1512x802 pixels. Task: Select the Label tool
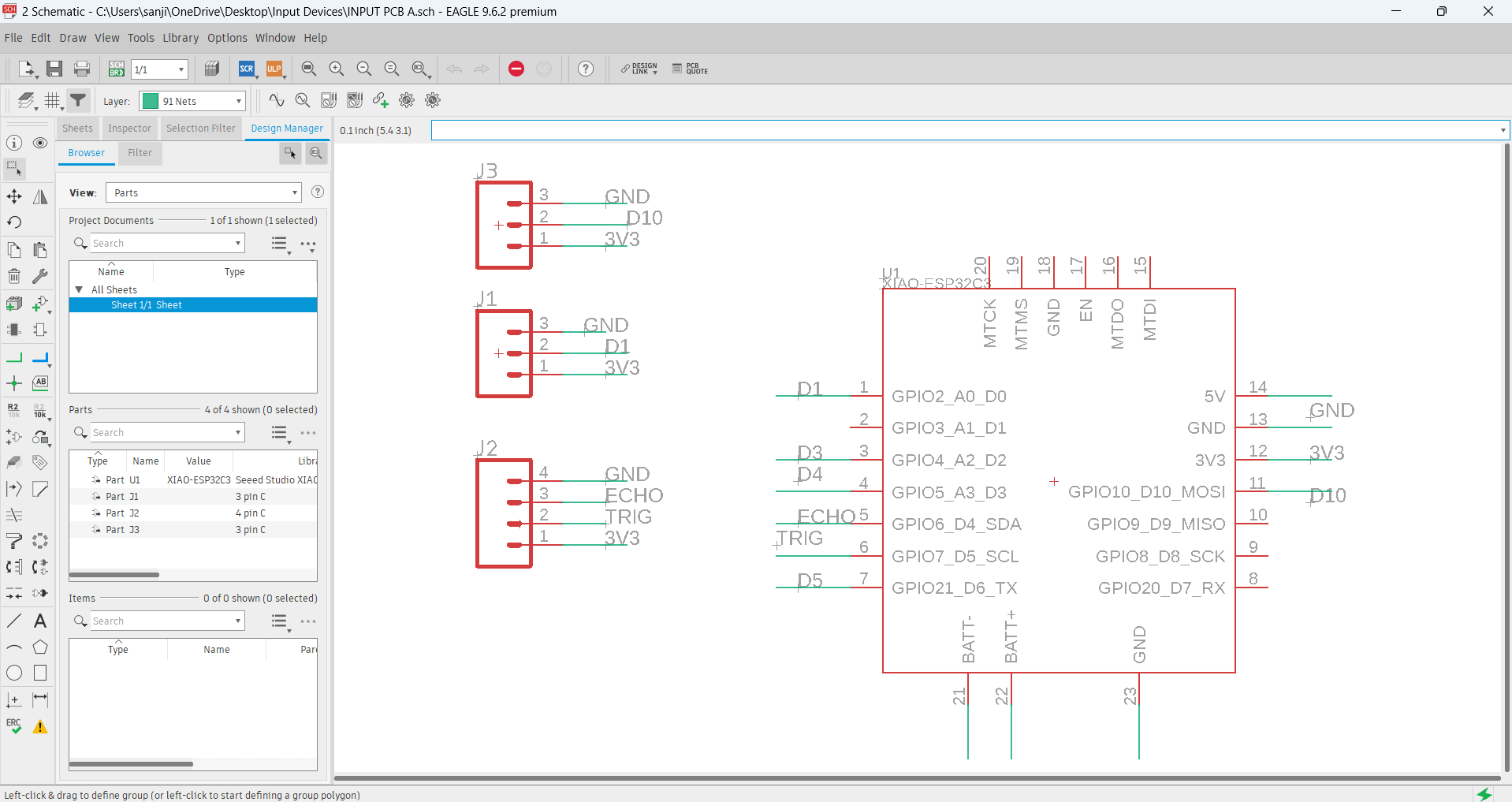(40, 383)
